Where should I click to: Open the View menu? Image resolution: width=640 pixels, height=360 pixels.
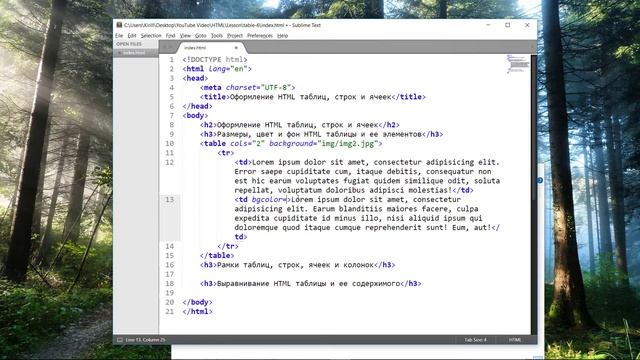tap(185, 36)
